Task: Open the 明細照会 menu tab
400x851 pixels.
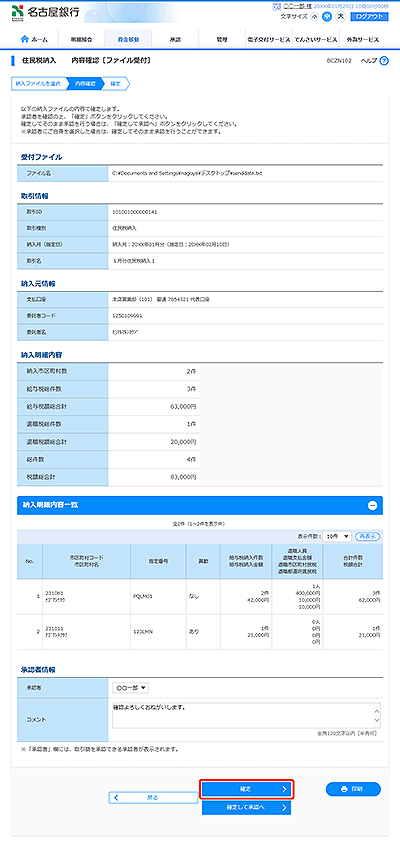Action: click(x=81, y=40)
